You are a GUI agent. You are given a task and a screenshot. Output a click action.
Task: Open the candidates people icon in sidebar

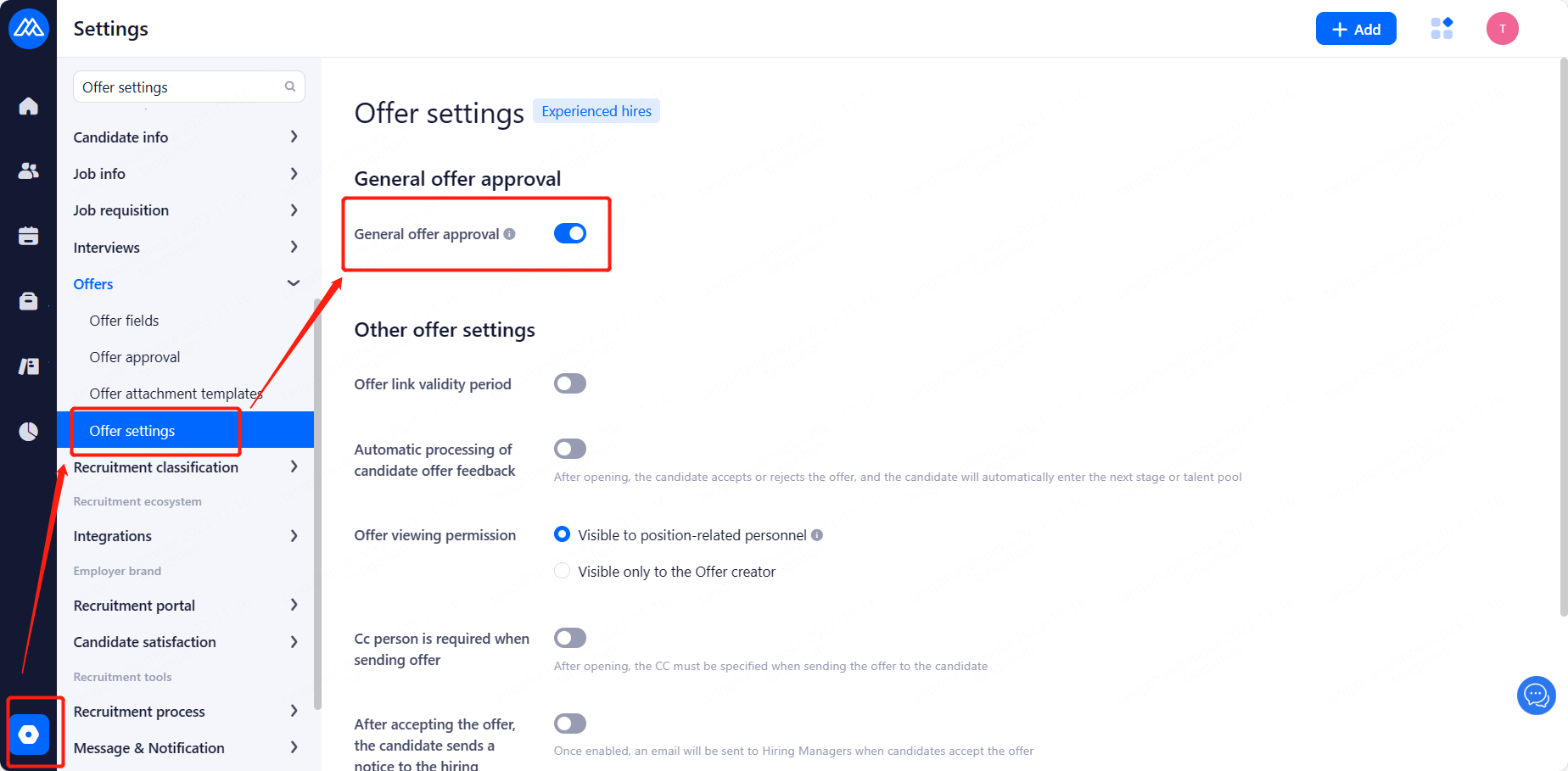[x=29, y=171]
